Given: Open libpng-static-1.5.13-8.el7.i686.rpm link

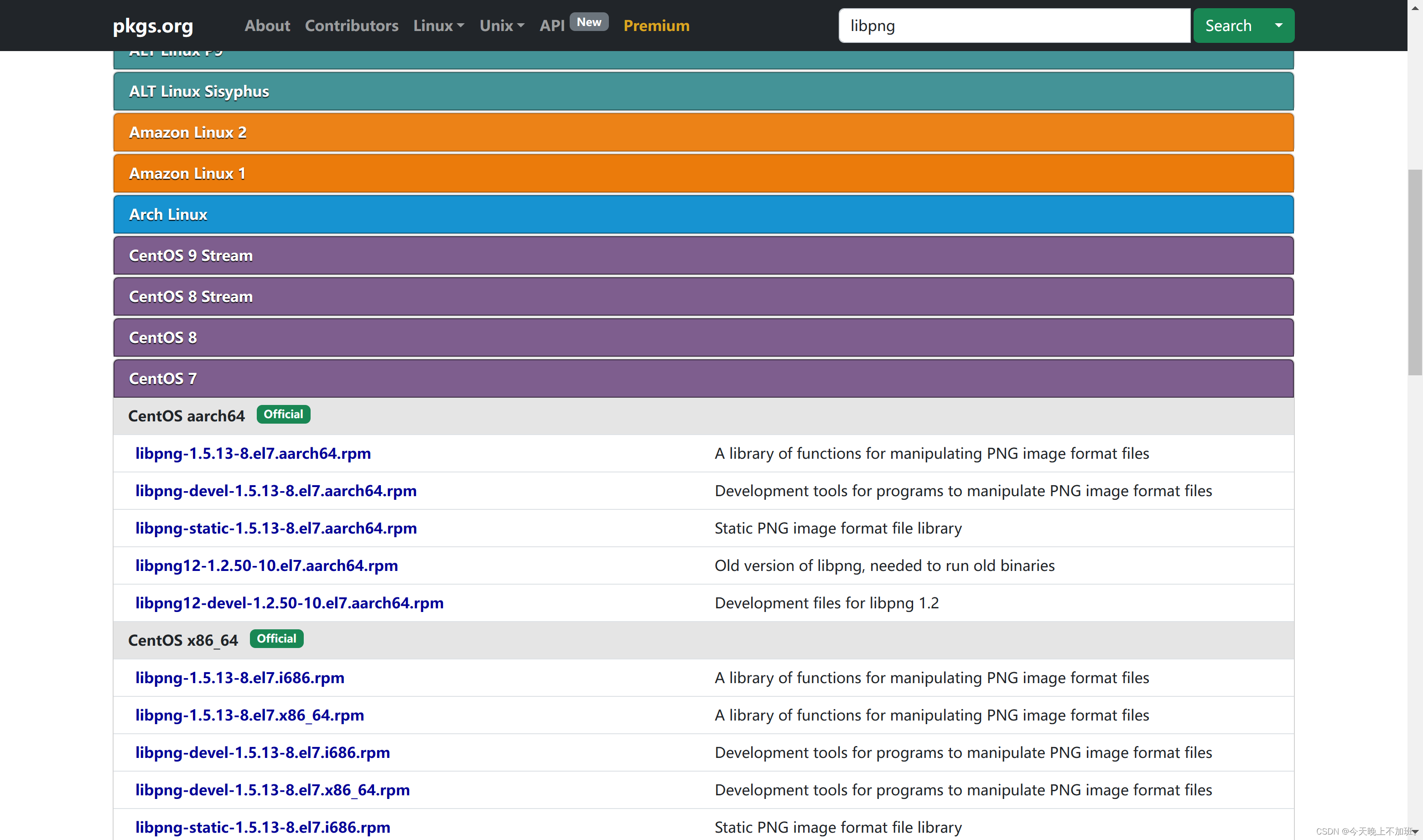Looking at the screenshot, I should [x=263, y=827].
